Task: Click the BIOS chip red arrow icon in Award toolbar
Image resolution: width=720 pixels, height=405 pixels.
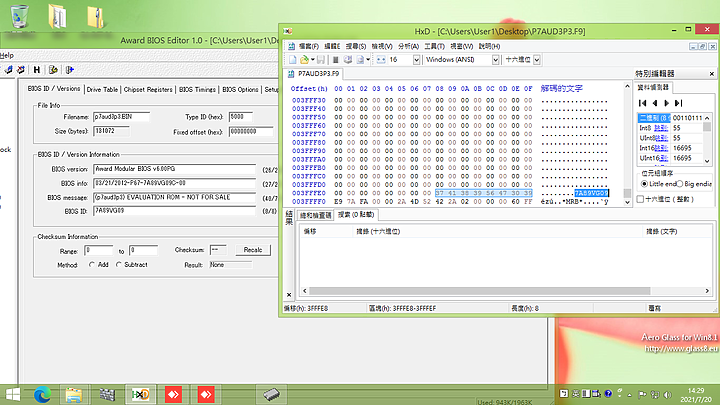Action: (21, 70)
